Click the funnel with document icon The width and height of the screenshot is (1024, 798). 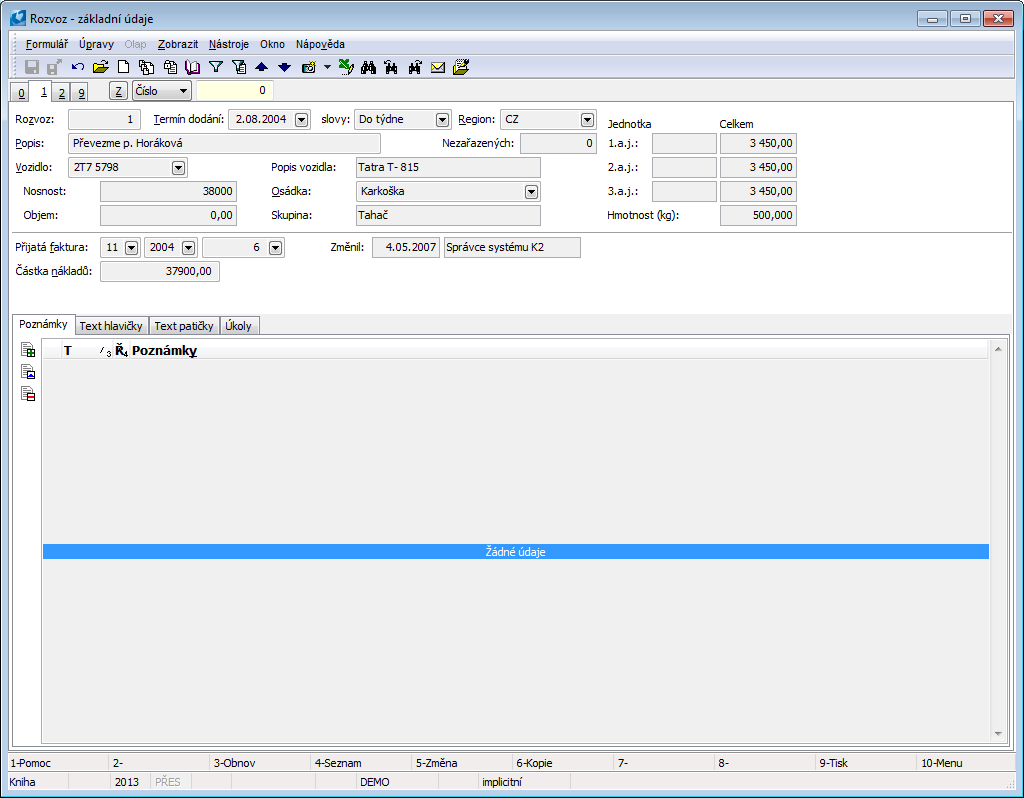click(x=239, y=67)
